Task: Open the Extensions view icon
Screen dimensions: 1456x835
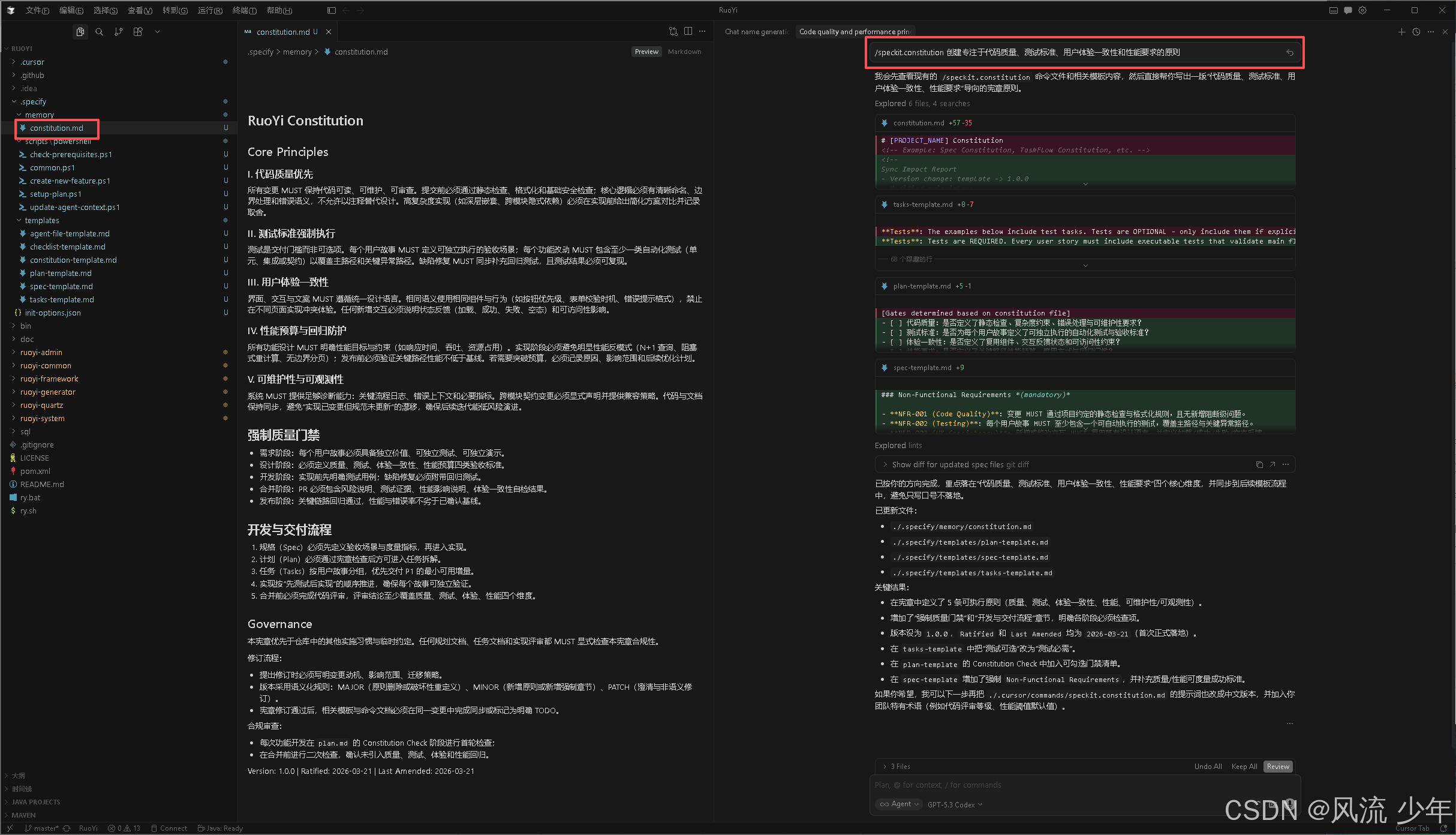Action: coord(138,32)
